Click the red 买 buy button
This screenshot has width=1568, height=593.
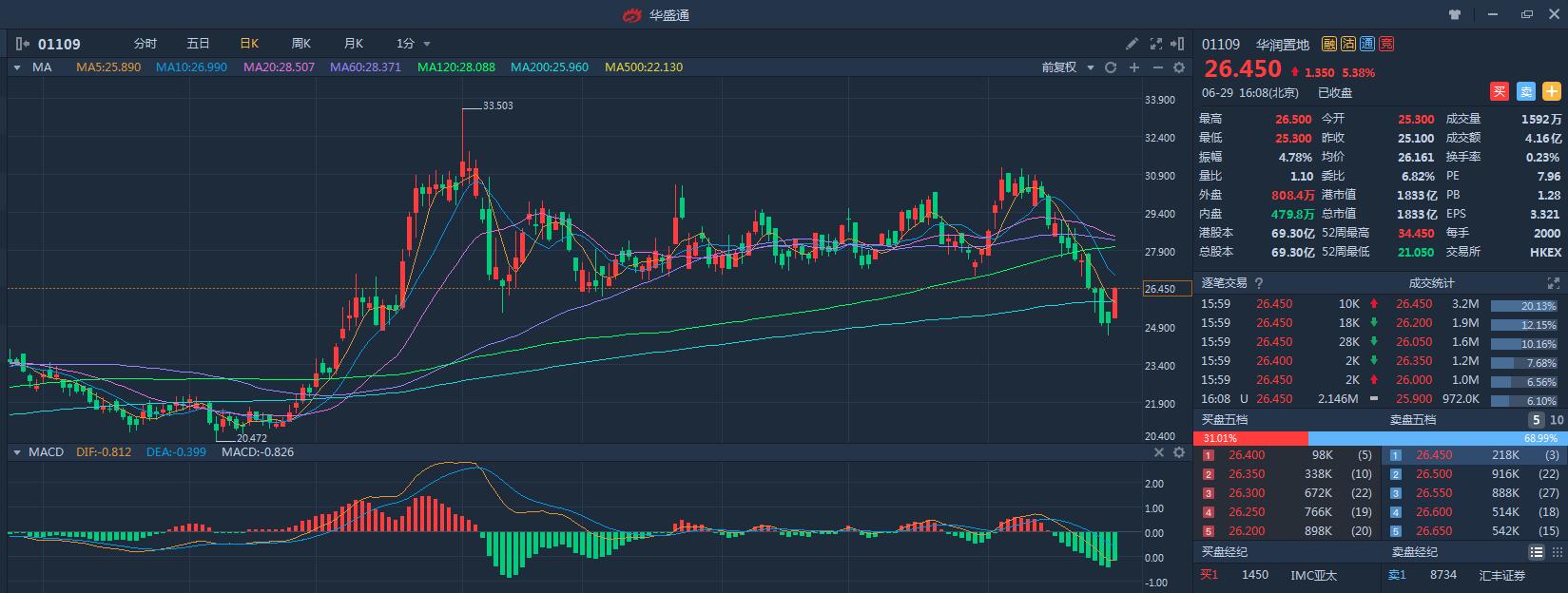point(1500,92)
